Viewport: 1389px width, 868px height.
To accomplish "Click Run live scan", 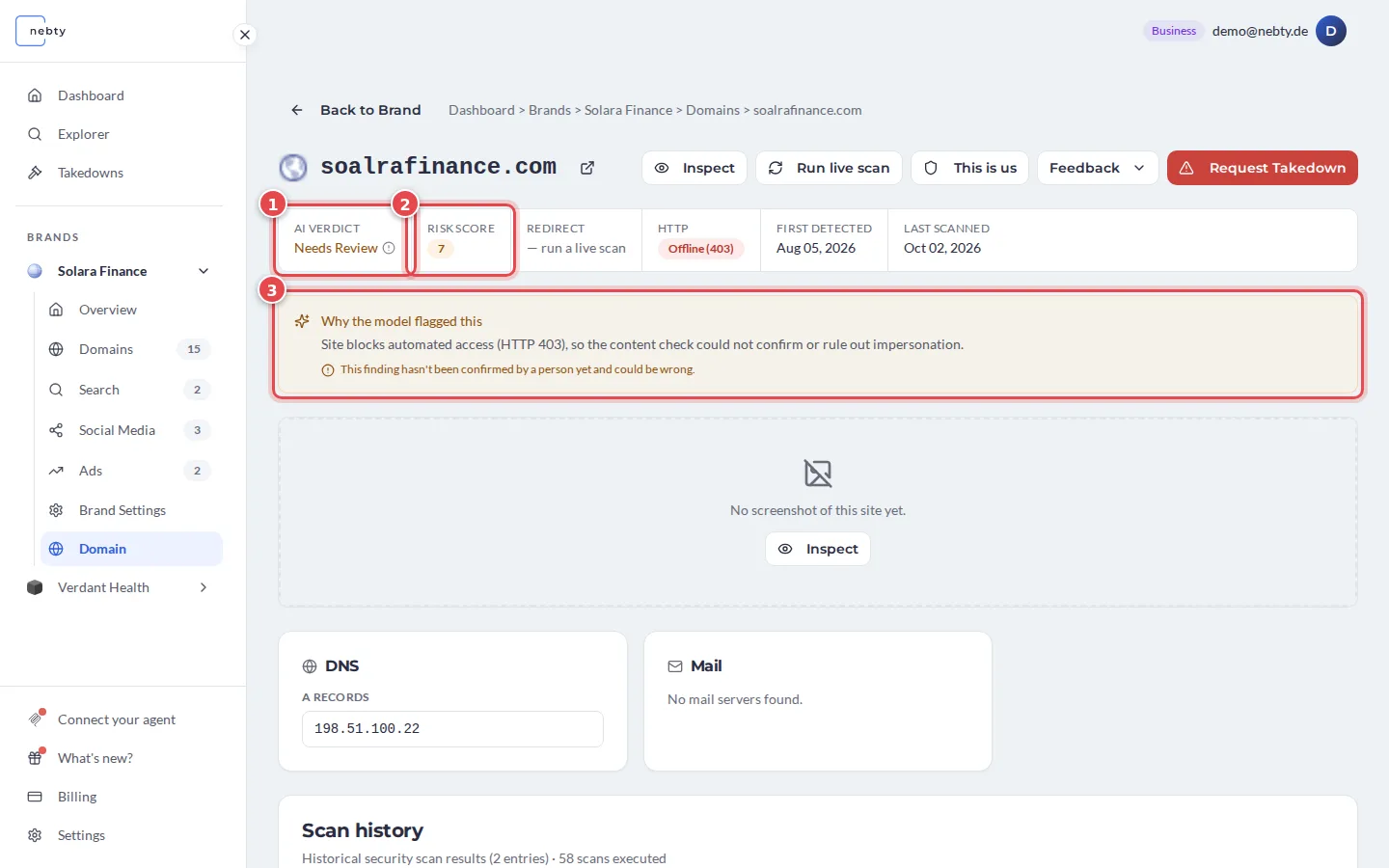I will click(830, 168).
